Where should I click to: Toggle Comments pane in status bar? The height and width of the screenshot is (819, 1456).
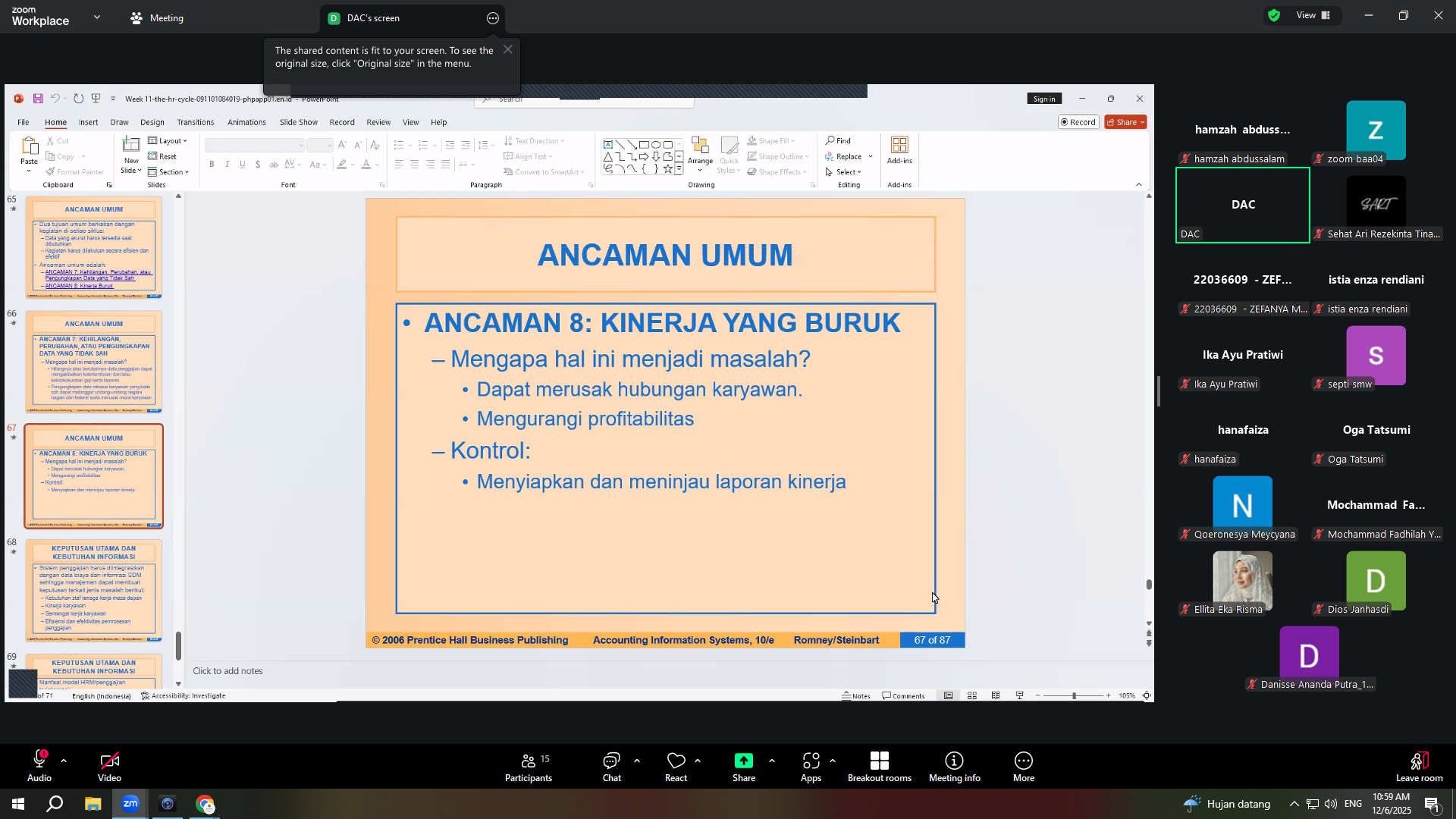click(x=903, y=696)
